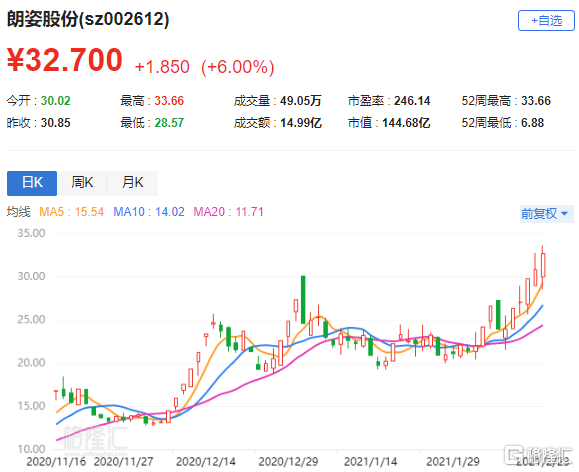
Task: Click the latest red candlestick at chart's right end
Action: tap(543, 265)
